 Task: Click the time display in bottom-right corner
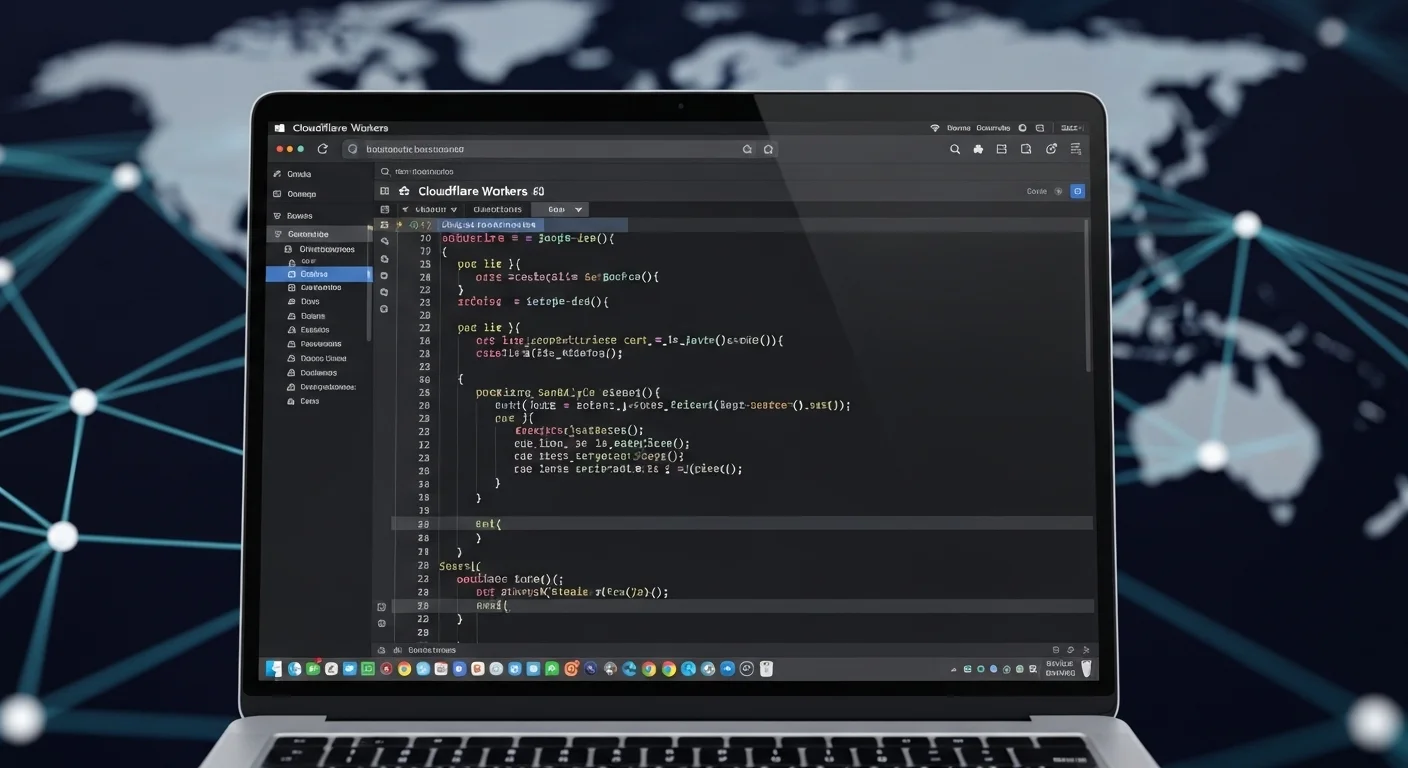tap(1059, 668)
